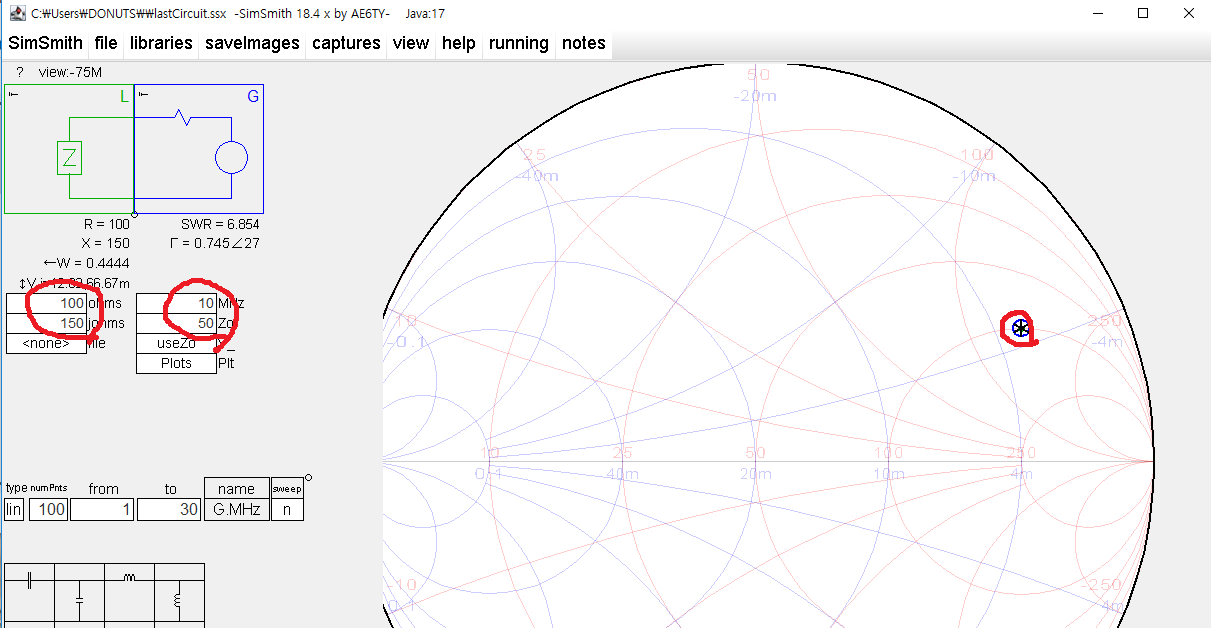Click the SimSmith app icon in title bar
The image size is (1211, 628).
17,13
